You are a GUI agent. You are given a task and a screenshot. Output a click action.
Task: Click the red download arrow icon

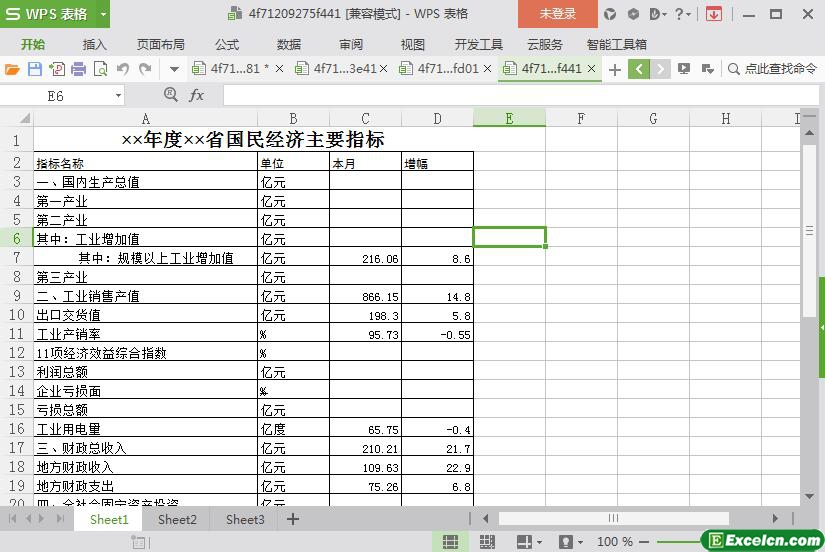click(x=714, y=14)
